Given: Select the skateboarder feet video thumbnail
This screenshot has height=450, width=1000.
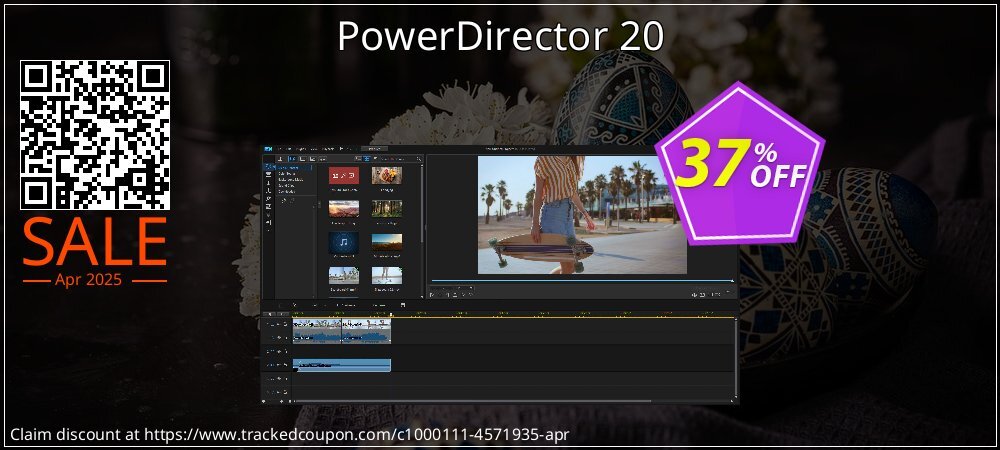Looking at the screenshot, I should [x=386, y=275].
